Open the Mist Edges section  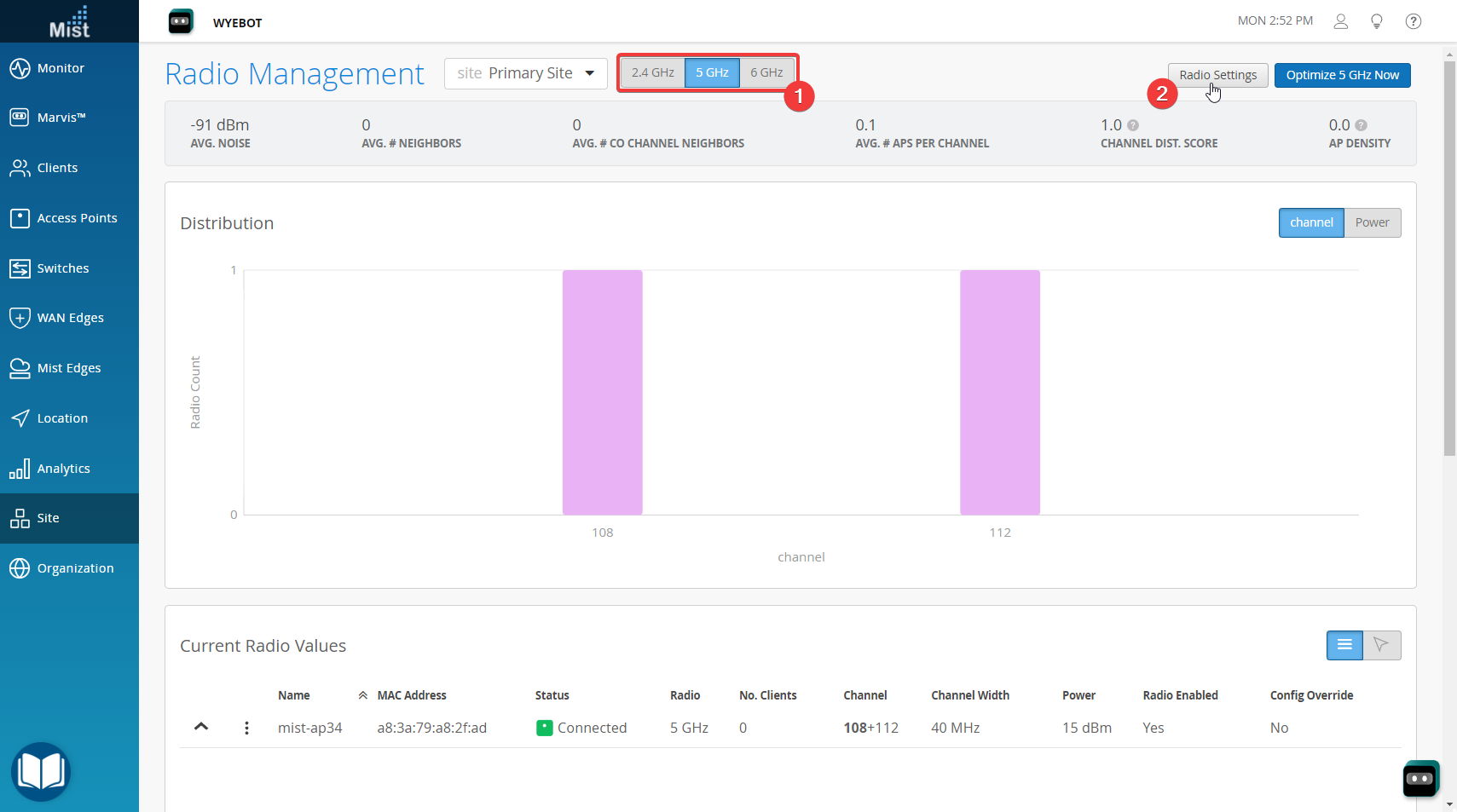tap(69, 368)
